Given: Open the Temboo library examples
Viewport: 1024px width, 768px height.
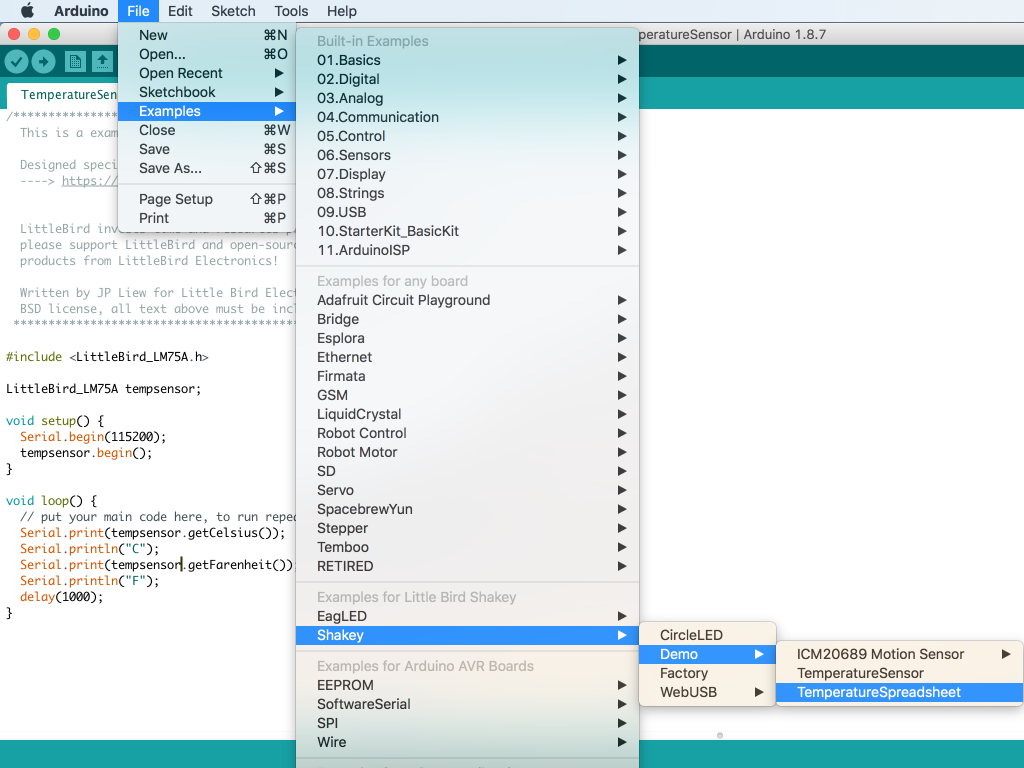Looking at the screenshot, I should pyautogui.click(x=468, y=546).
